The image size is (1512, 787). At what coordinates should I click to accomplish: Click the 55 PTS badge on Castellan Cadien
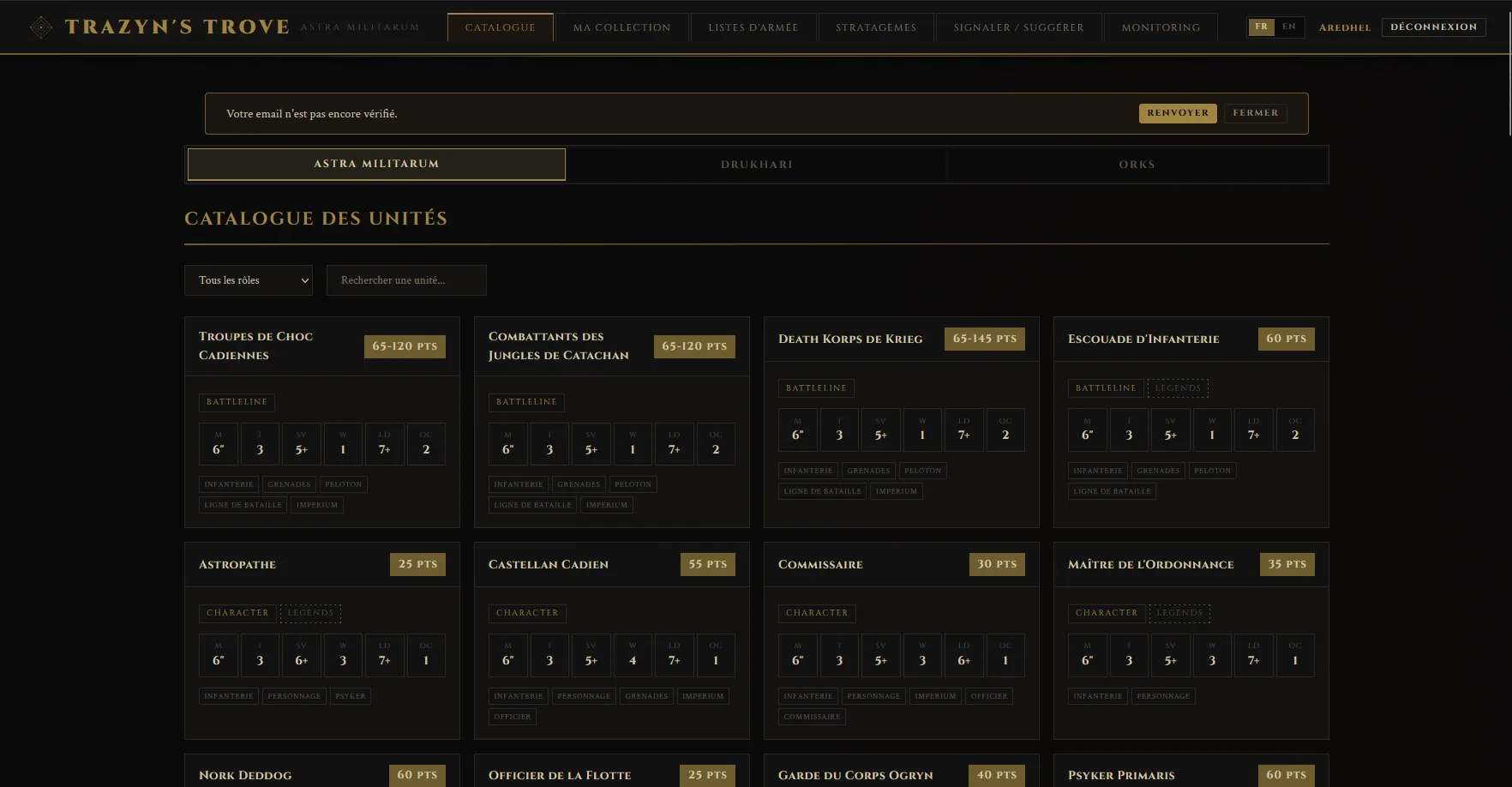(x=708, y=564)
